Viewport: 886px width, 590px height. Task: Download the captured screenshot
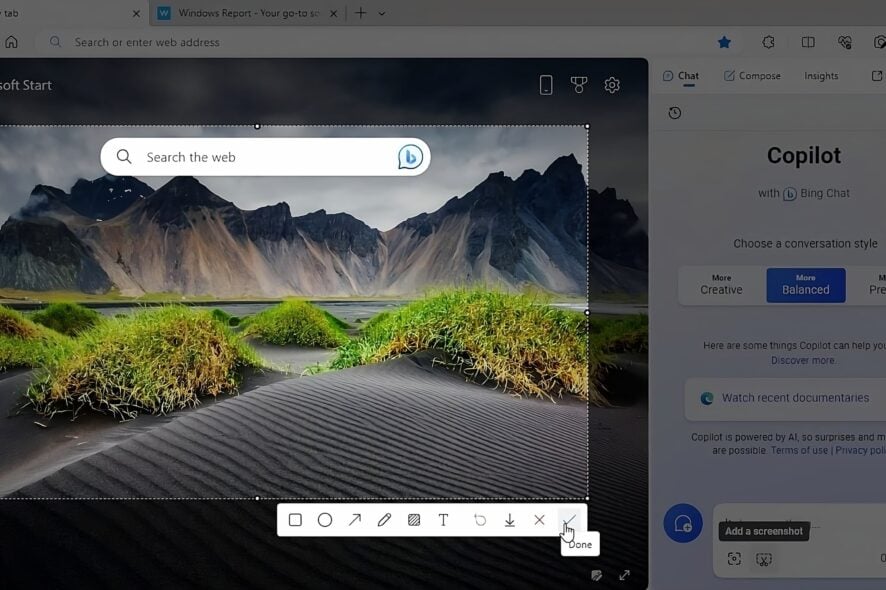510,520
